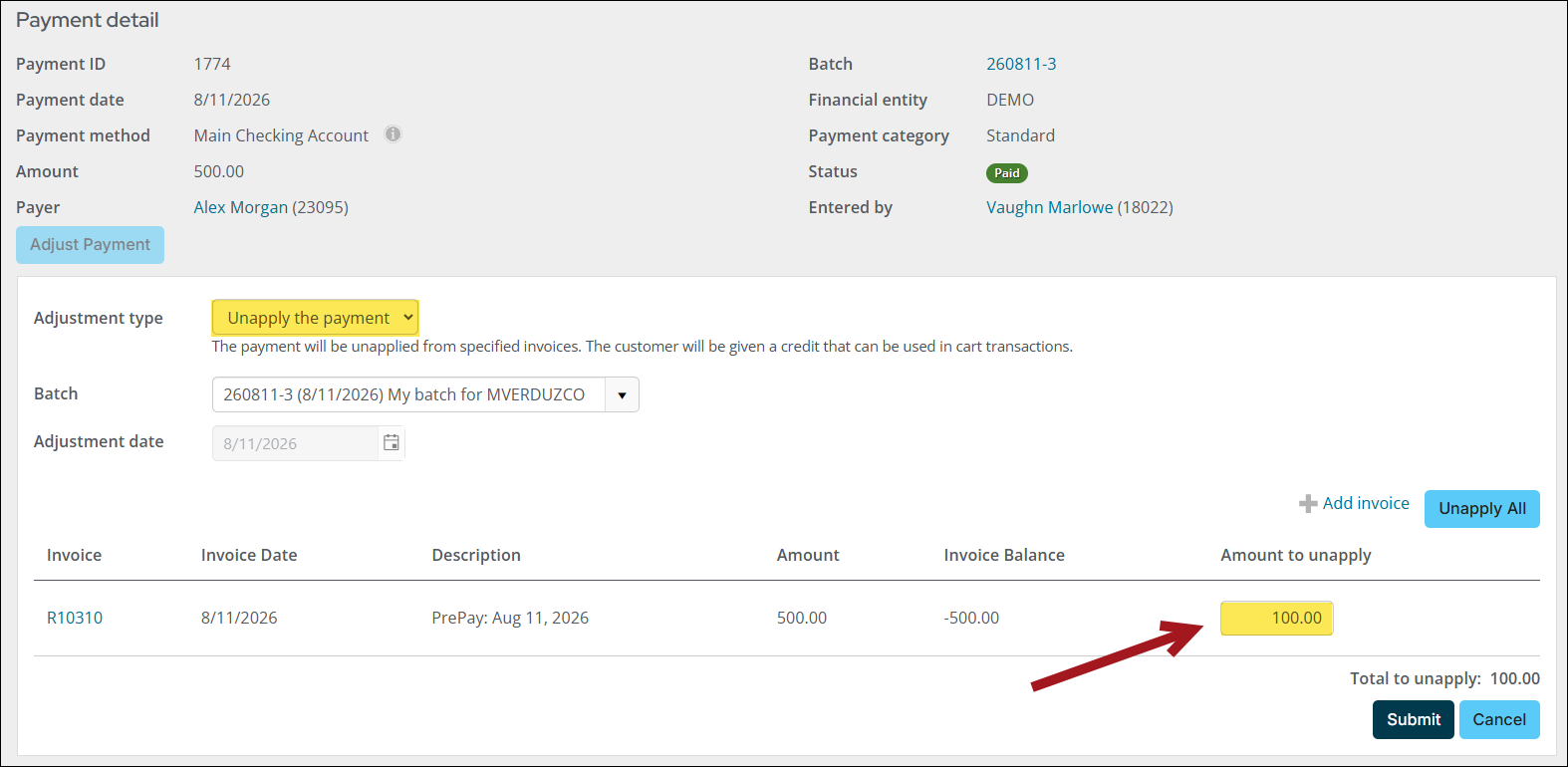Click the Payment method label
The height and width of the screenshot is (767, 1568).
[x=83, y=135]
